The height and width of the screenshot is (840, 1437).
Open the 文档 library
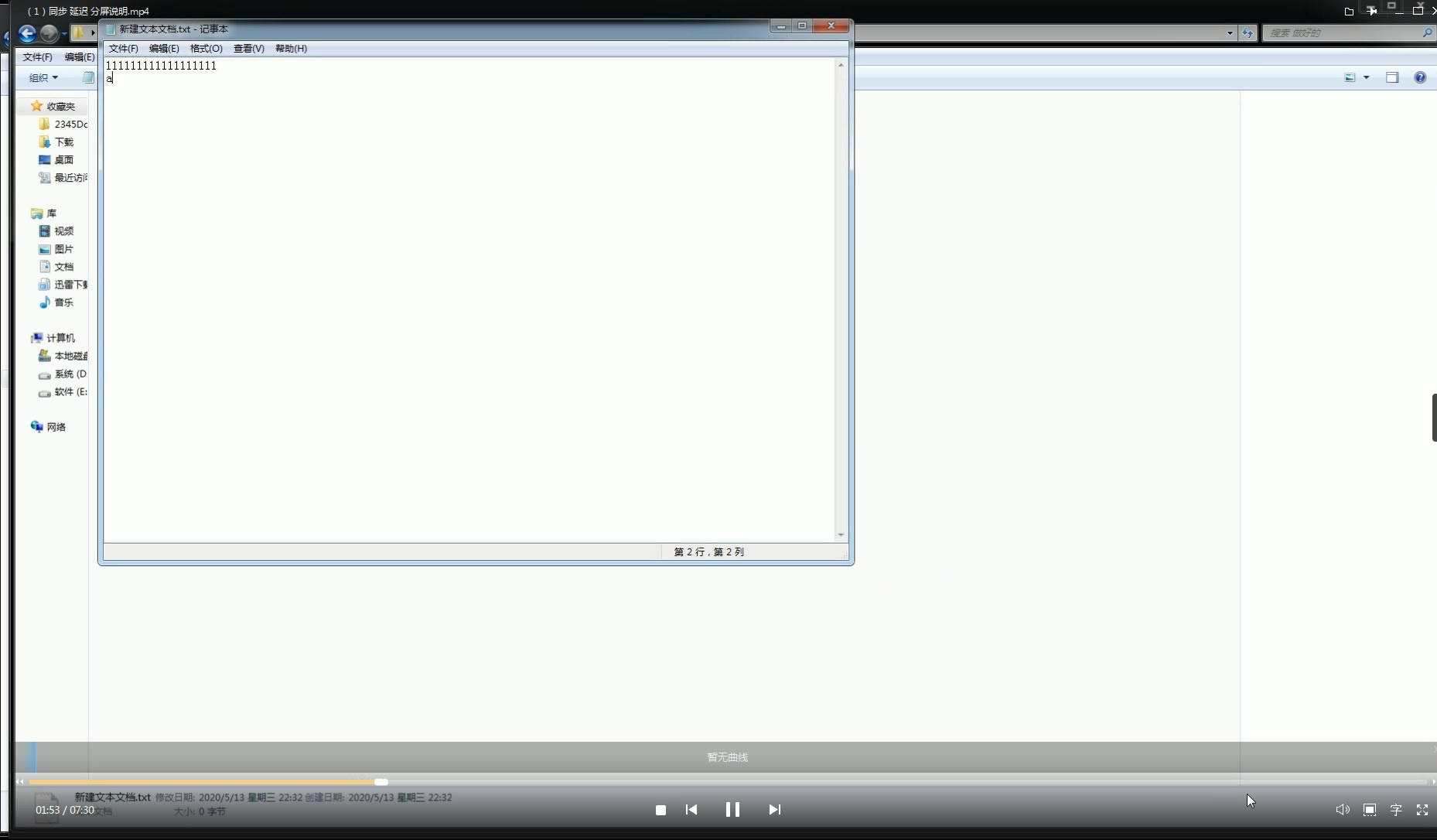click(x=63, y=266)
